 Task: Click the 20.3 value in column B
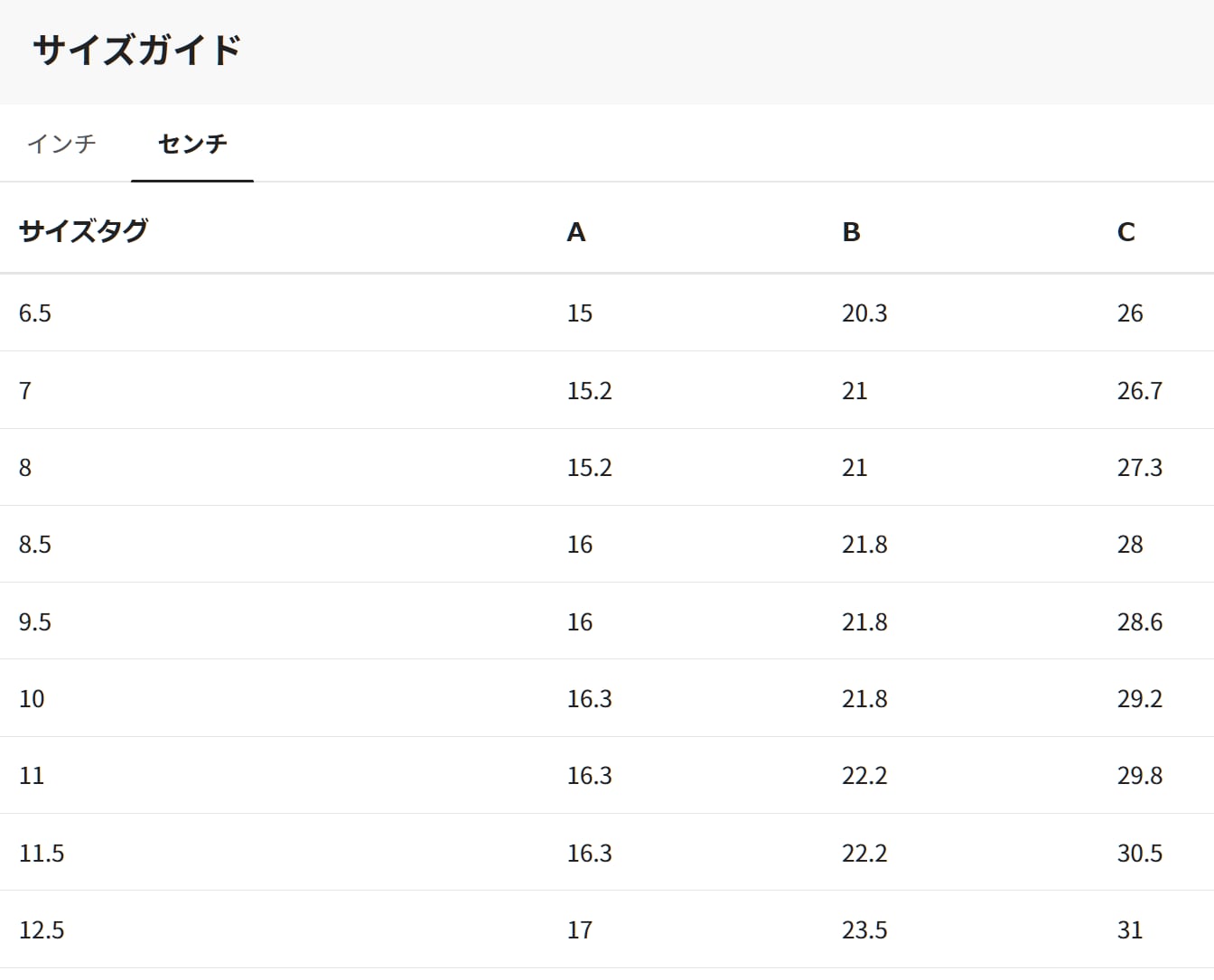tap(864, 313)
